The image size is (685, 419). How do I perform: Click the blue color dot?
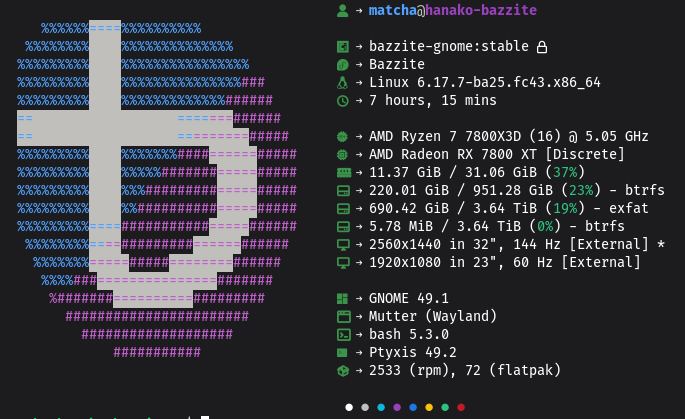click(x=413, y=407)
